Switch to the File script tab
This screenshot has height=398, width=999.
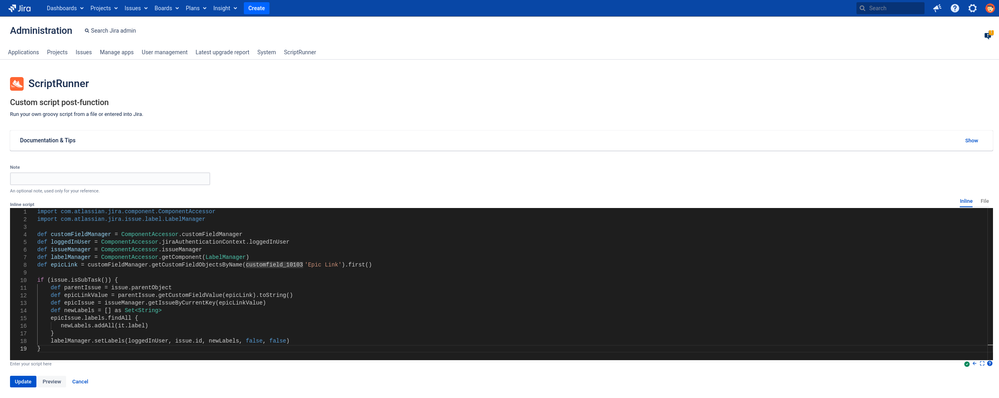[x=984, y=201]
